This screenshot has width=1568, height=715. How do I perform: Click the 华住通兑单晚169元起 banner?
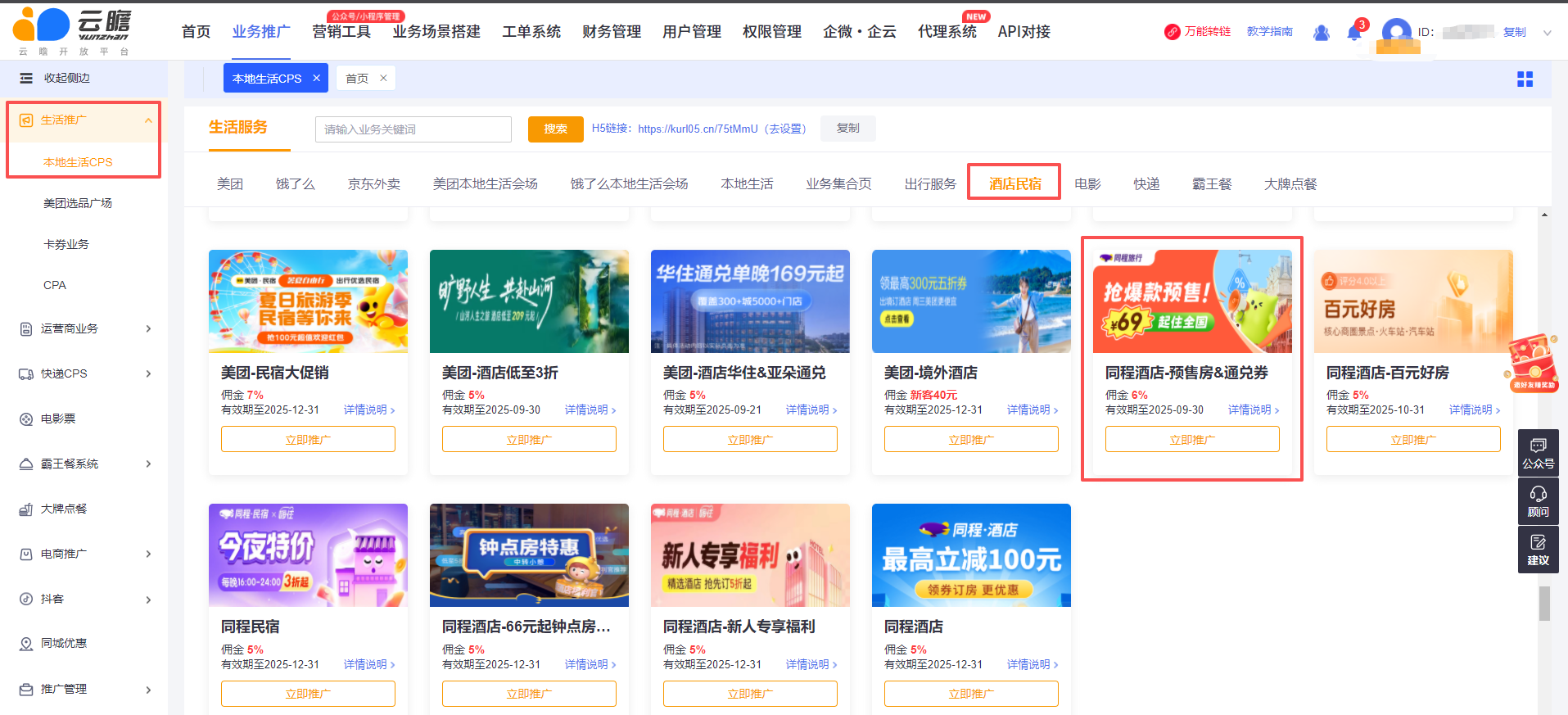pos(750,301)
